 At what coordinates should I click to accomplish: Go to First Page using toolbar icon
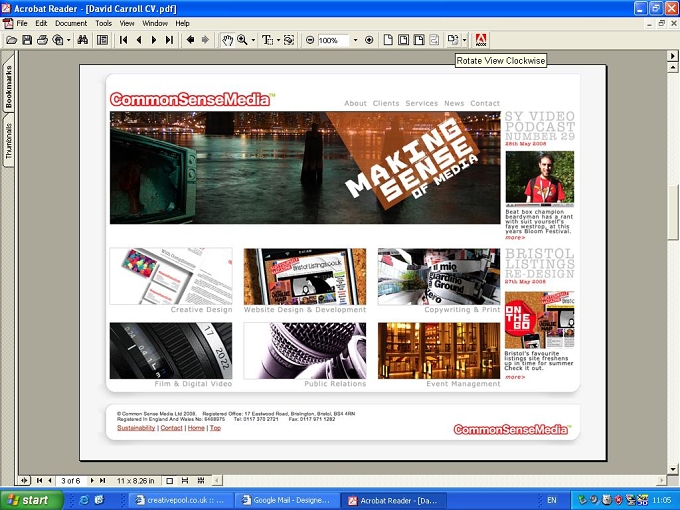click(x=124, y=40)
